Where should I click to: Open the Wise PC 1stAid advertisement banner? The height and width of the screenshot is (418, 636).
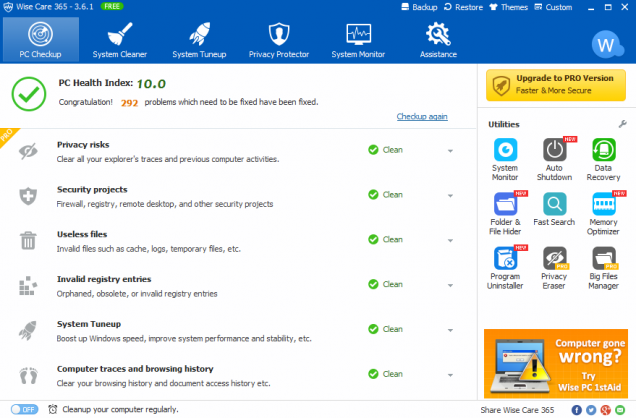556,364
